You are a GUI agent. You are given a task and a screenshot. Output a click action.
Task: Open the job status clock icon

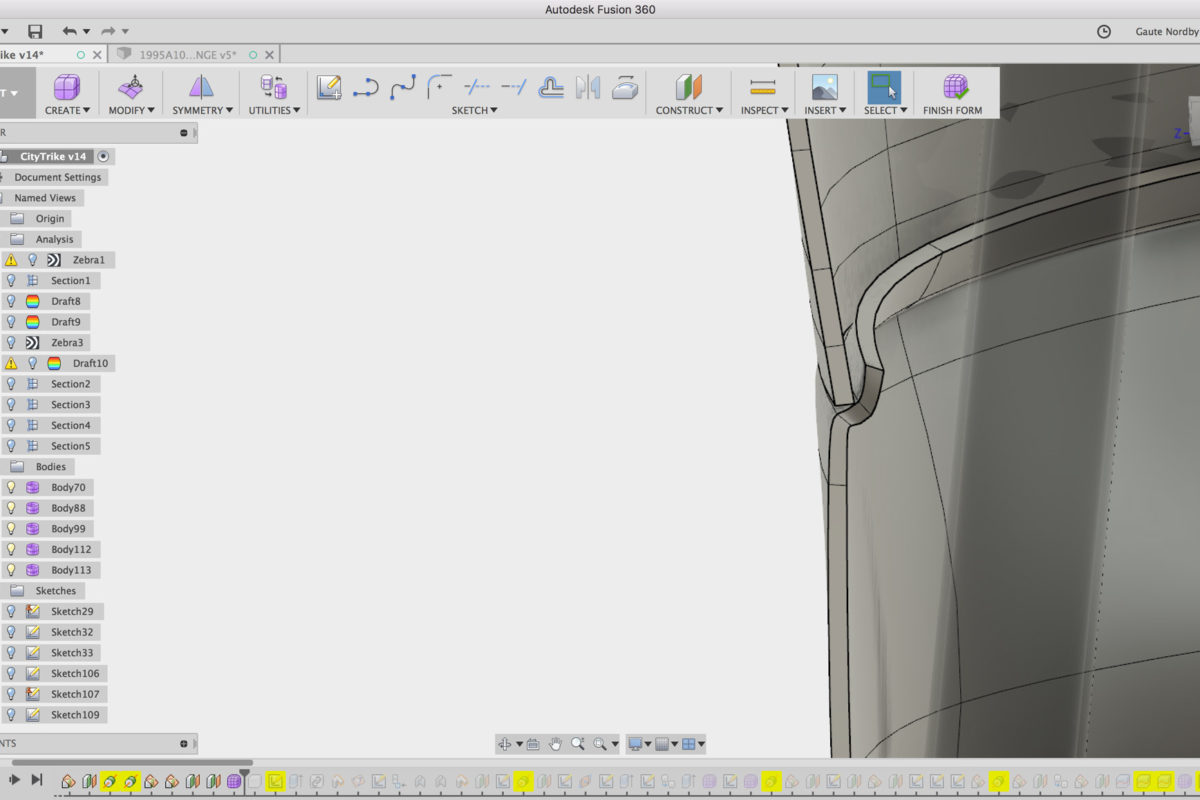tap(1104, 32)
